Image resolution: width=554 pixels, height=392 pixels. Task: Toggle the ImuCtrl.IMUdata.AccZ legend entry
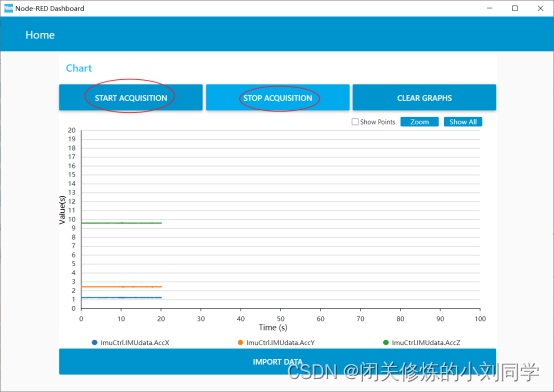point(422,343)
